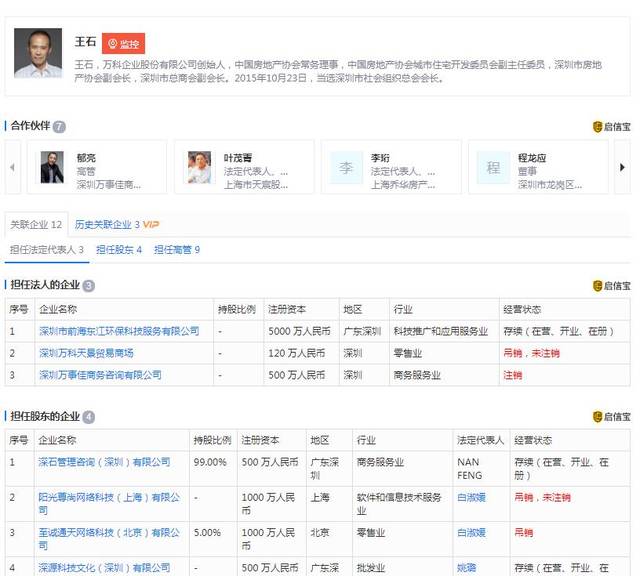Click the red 监控 monitor button
This screenshot has width=640, height=576.
[x=123, y=43]
